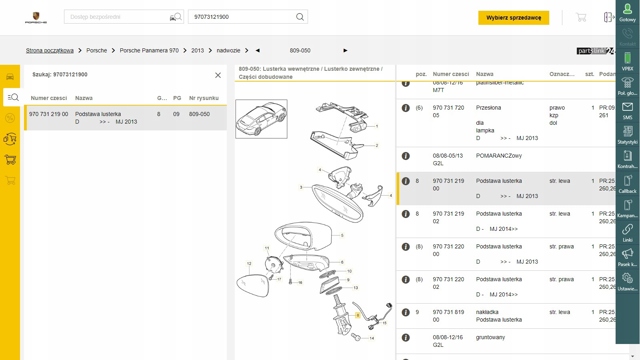Go to the next illustration with the right arrow
The width and height of the screenshot is (640, 360).
tap(345, 51)
